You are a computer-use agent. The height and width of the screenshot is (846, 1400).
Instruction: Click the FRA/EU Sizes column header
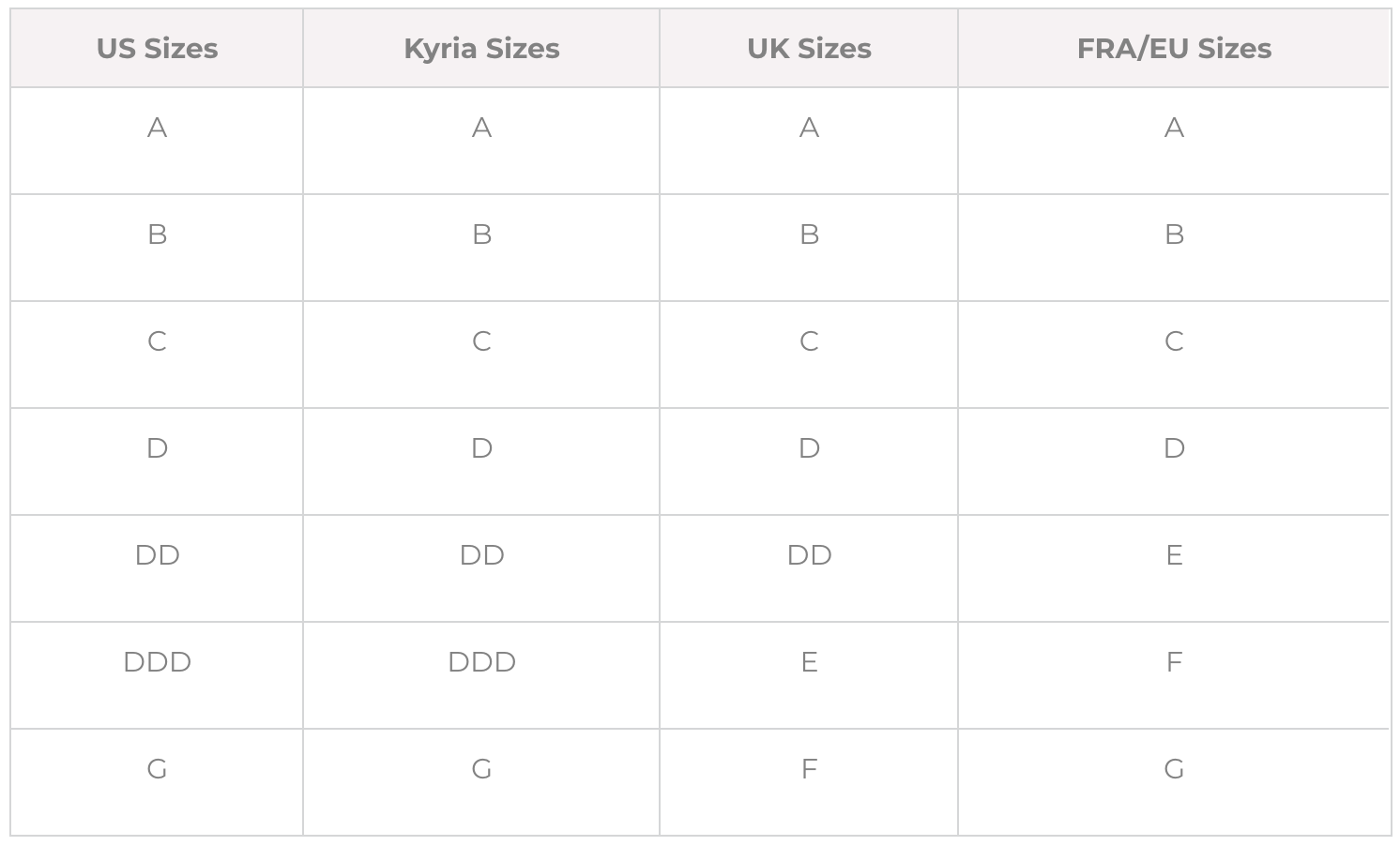point(1174,49)
